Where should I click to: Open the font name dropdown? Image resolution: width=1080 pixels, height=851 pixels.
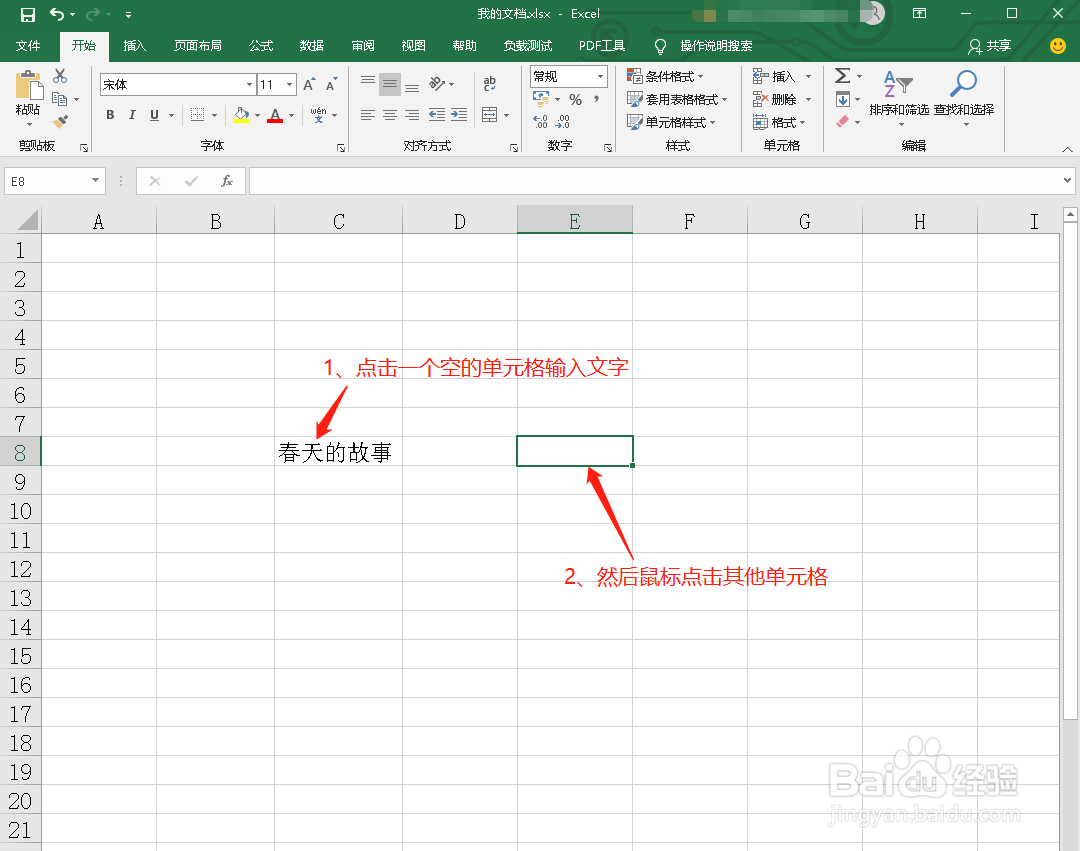249,84
